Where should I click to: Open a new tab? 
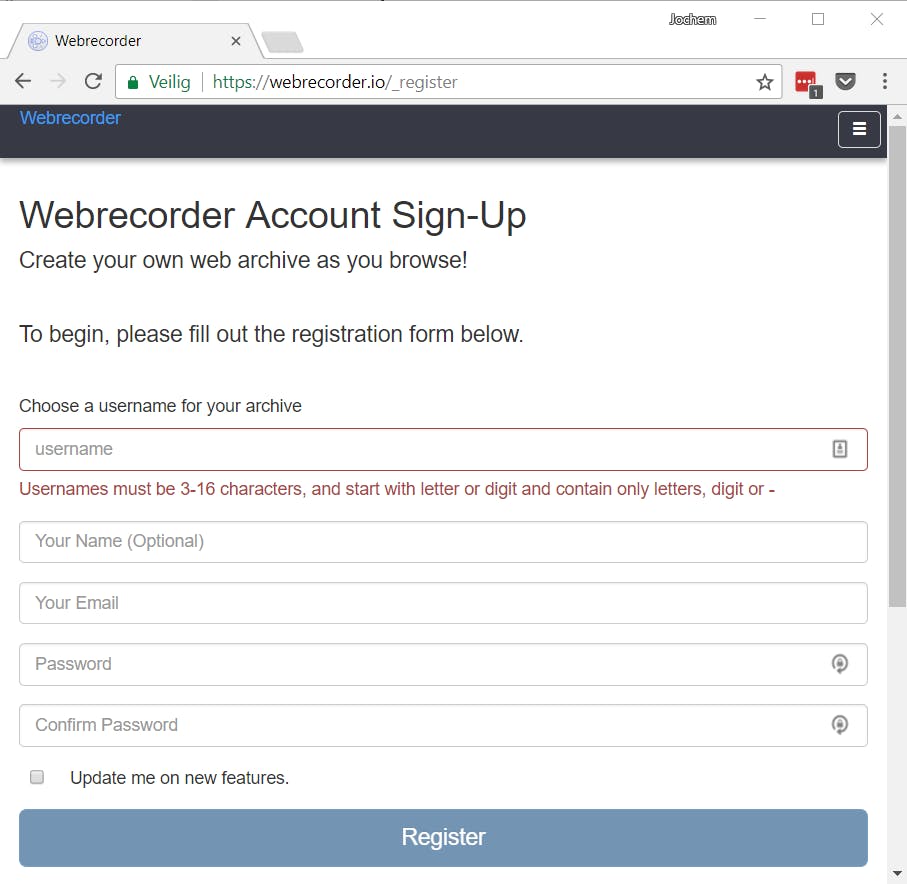tap(282, 42)
